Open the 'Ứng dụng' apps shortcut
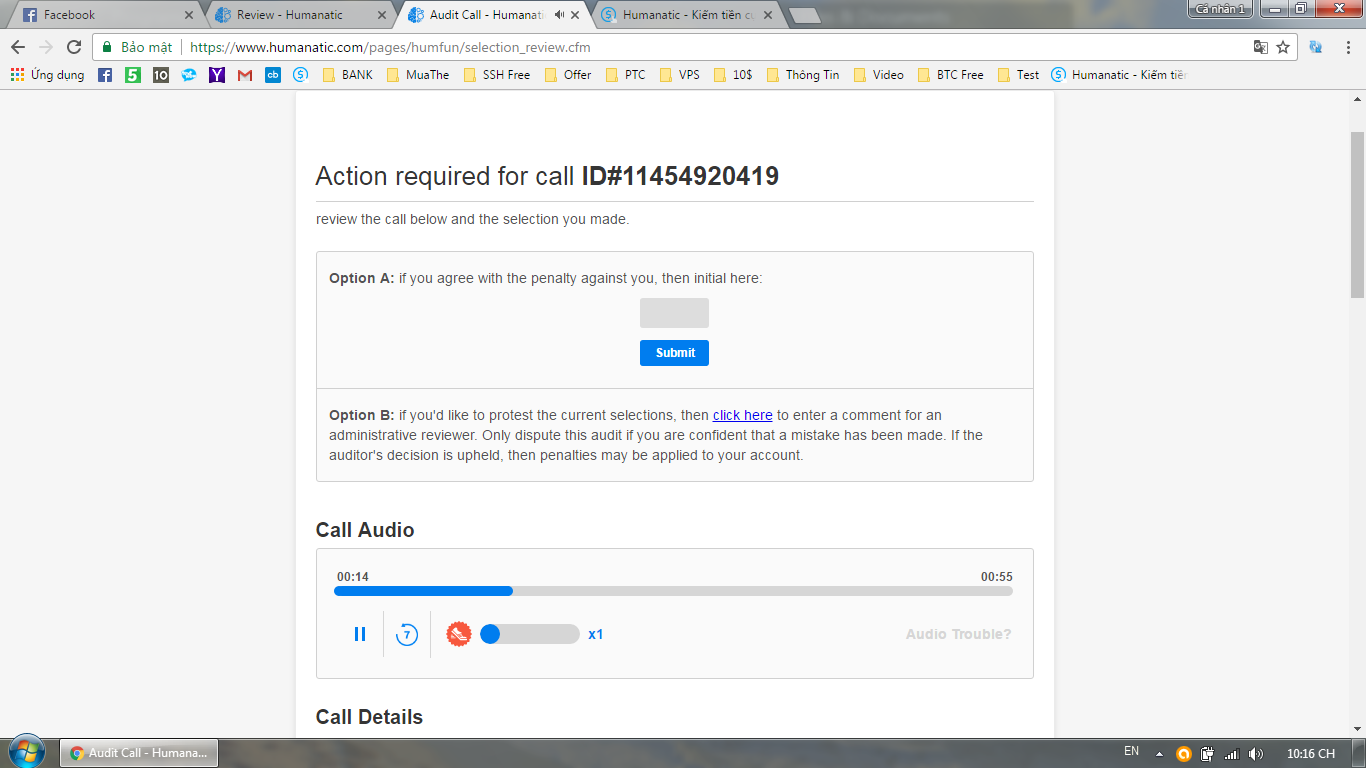 pos(47,75)
